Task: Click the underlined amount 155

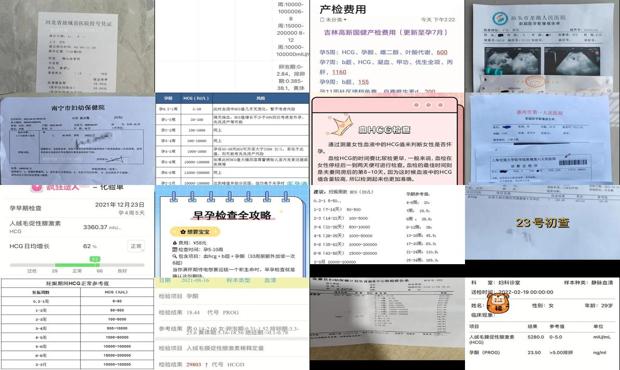Action: click(363, 82)
